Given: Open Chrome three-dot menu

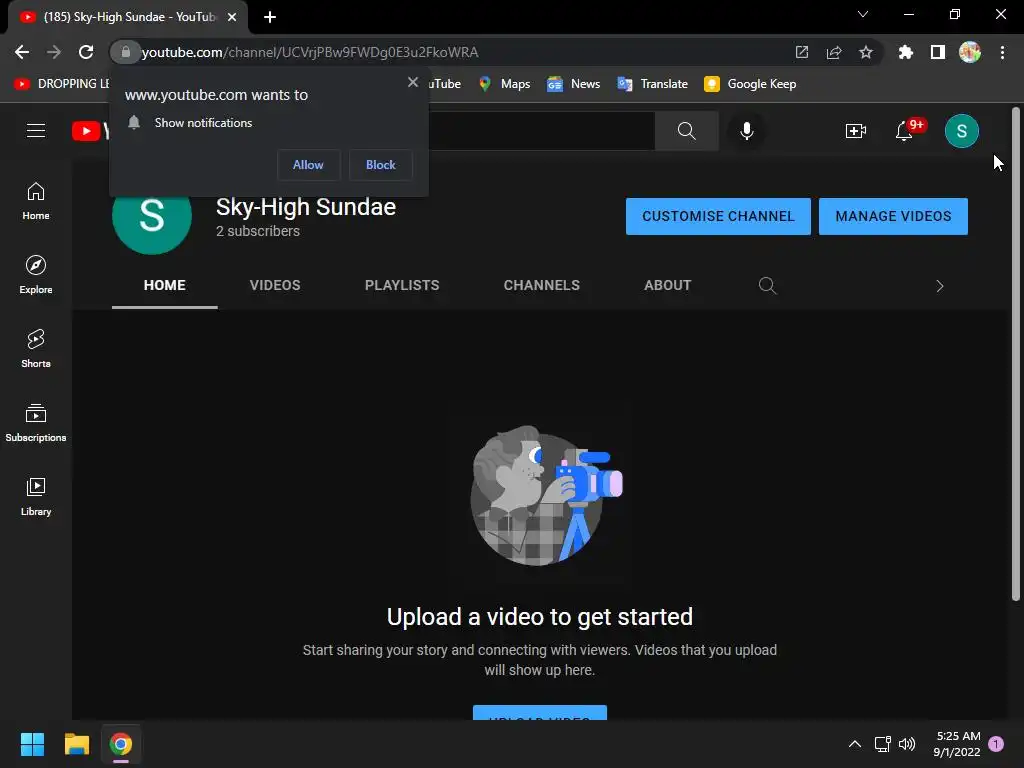Looking at the screenshot, I should [1002, 52].
